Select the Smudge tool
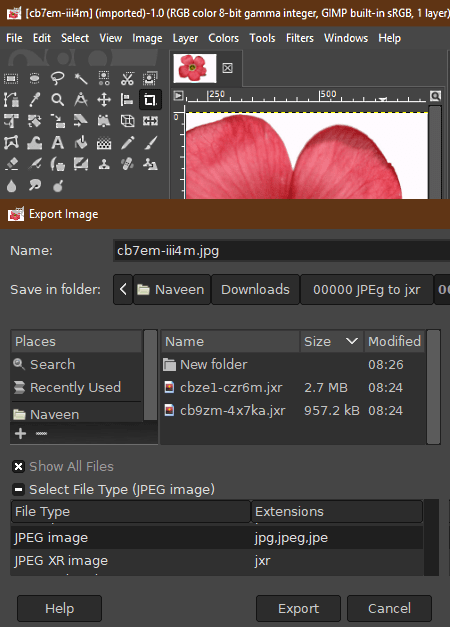 click(34, 186)
